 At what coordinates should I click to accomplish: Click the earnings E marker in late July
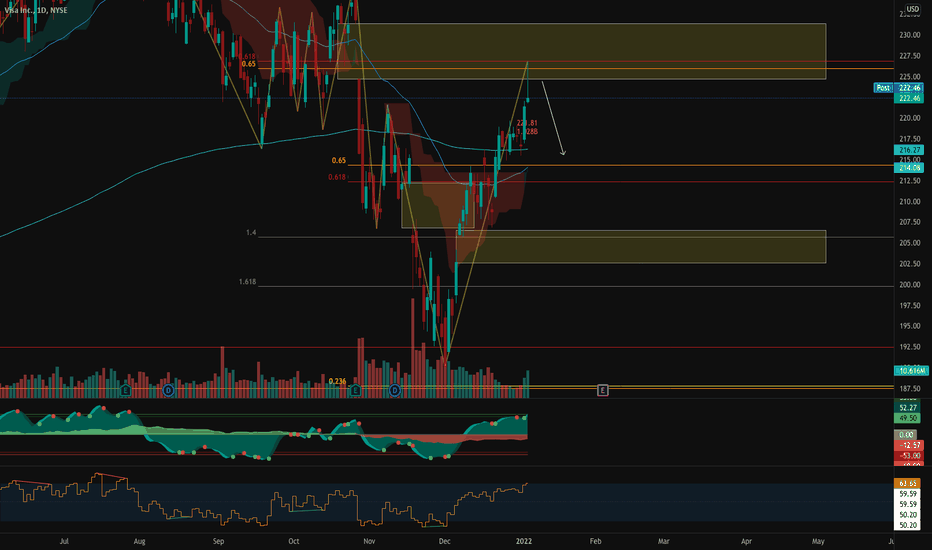click(125, 391)
